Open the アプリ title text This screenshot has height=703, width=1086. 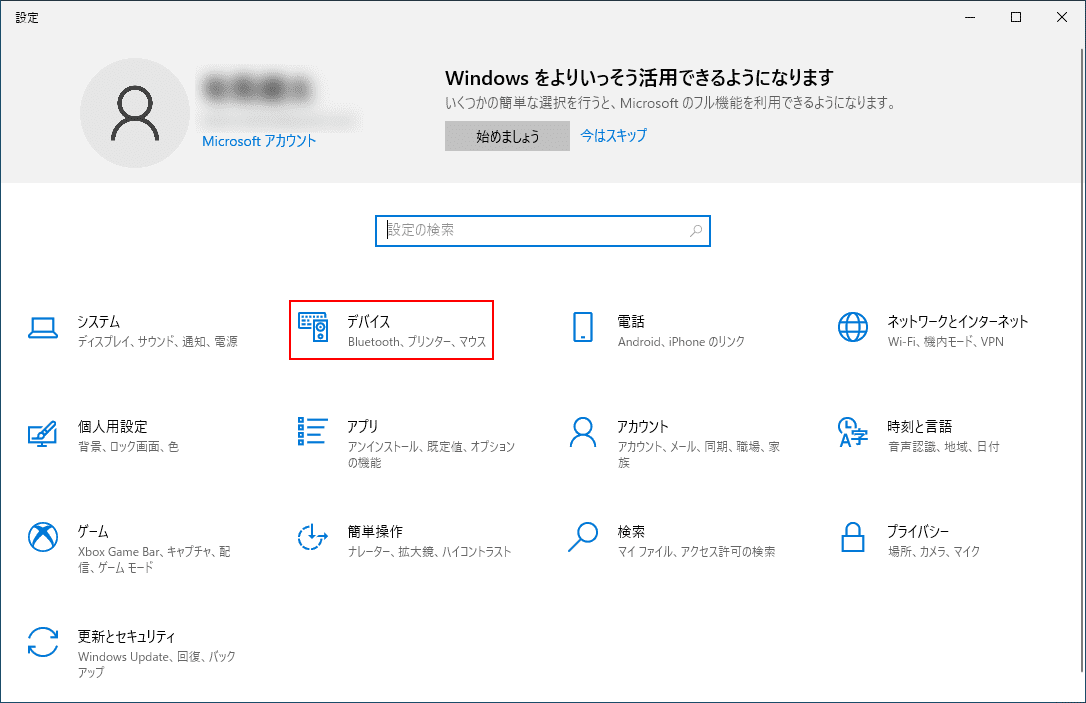362,427
